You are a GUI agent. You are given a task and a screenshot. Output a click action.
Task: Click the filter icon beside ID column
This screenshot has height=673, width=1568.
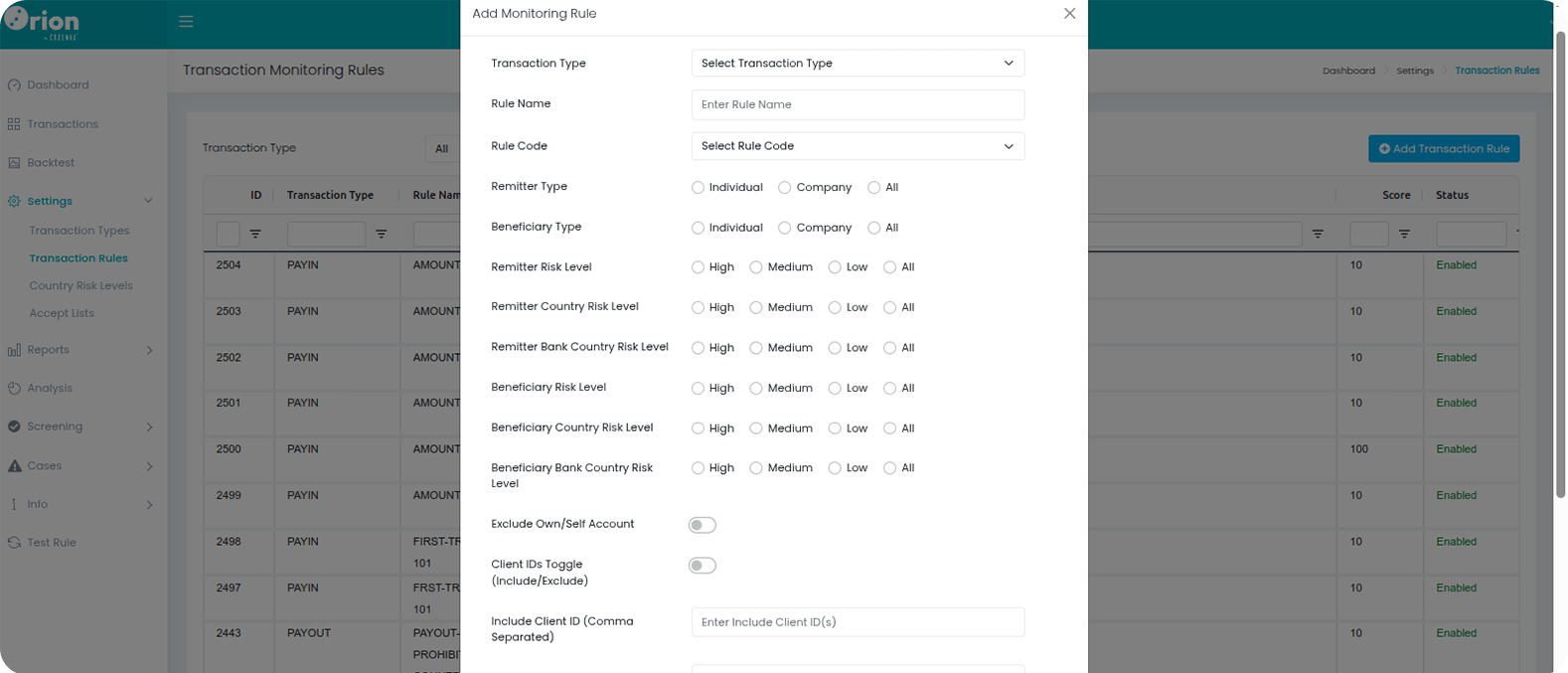pos(255,235)
